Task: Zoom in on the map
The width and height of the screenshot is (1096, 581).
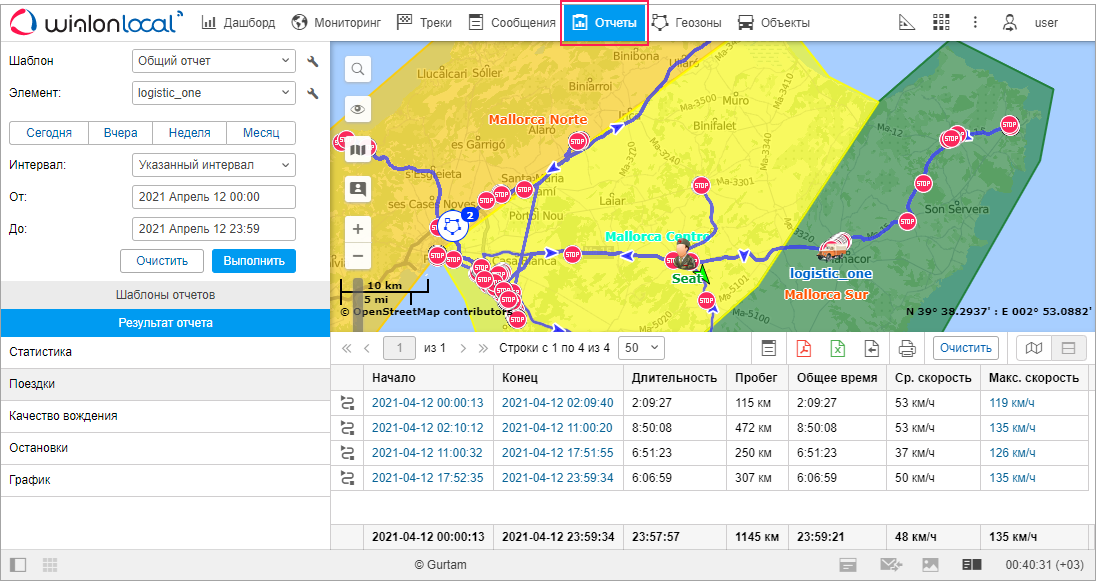Action: point(358,229)
